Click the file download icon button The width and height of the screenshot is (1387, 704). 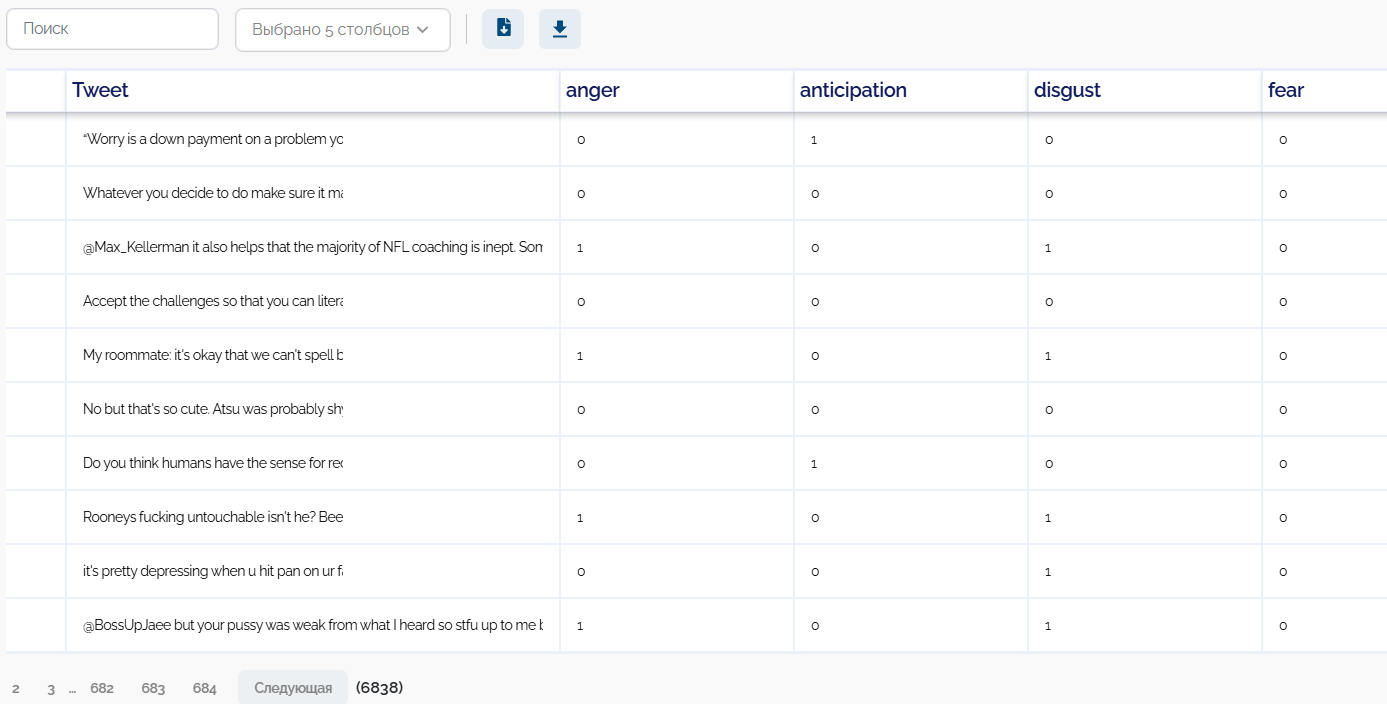pos(503,29)
